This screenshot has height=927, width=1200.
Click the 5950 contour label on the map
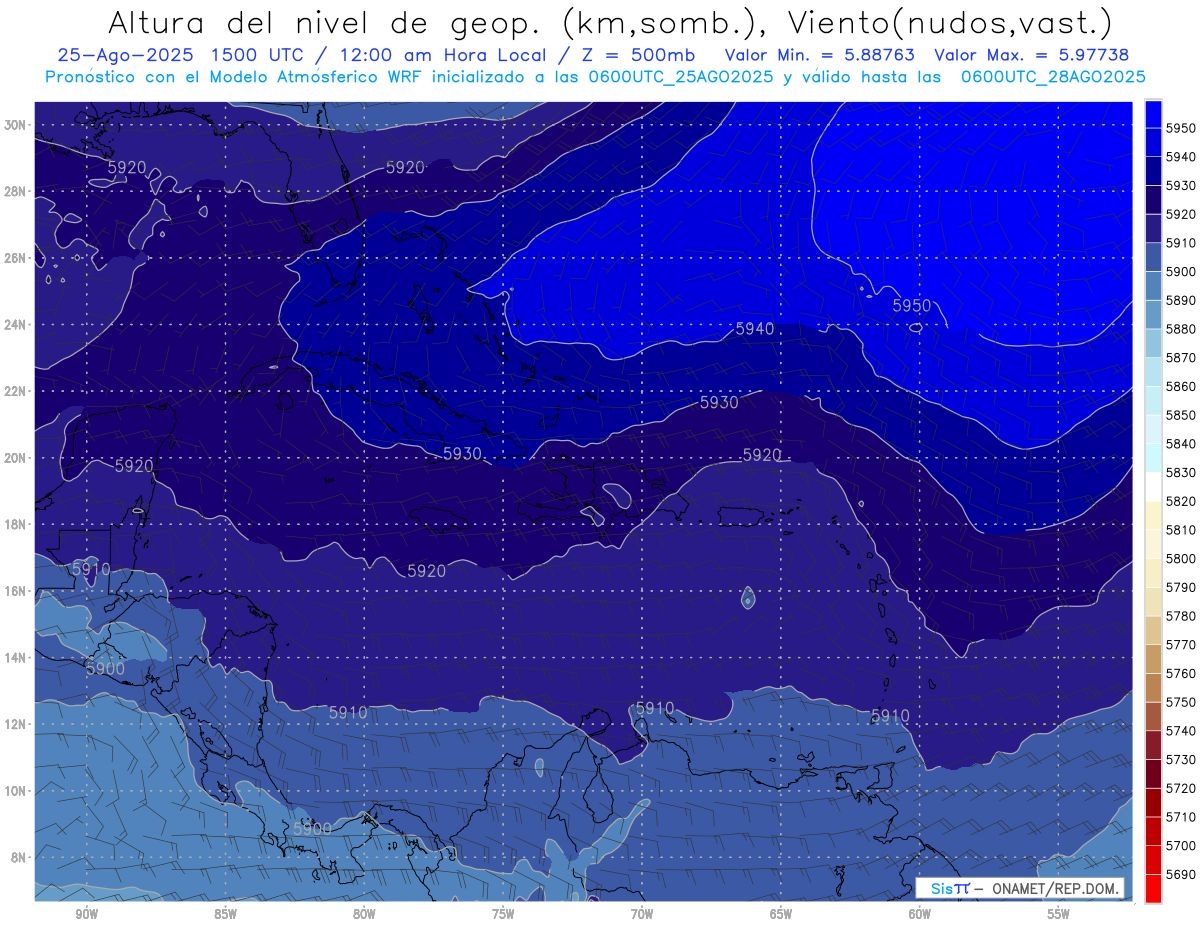coord(911,305)
